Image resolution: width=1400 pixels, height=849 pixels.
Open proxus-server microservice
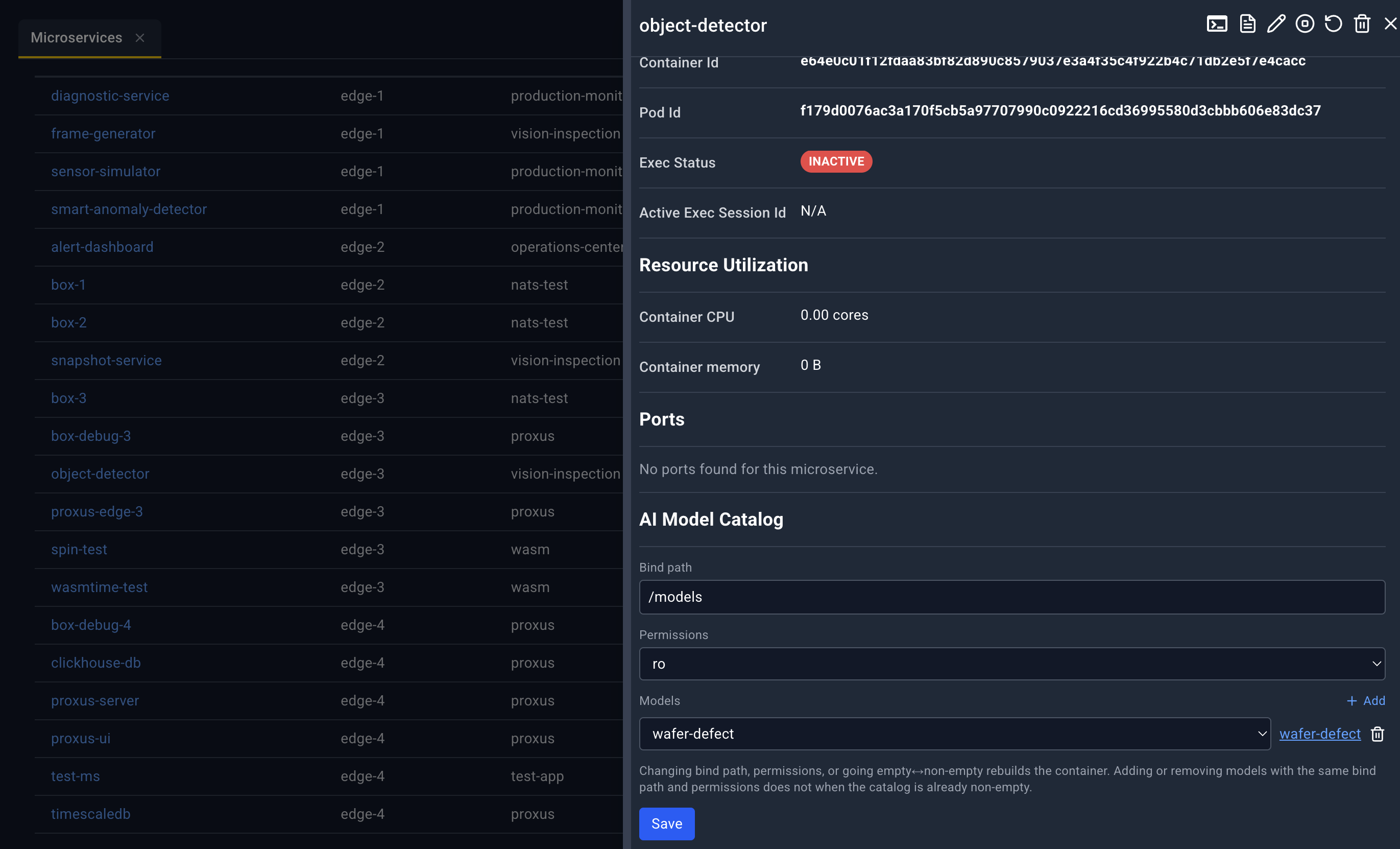[95, 700]
